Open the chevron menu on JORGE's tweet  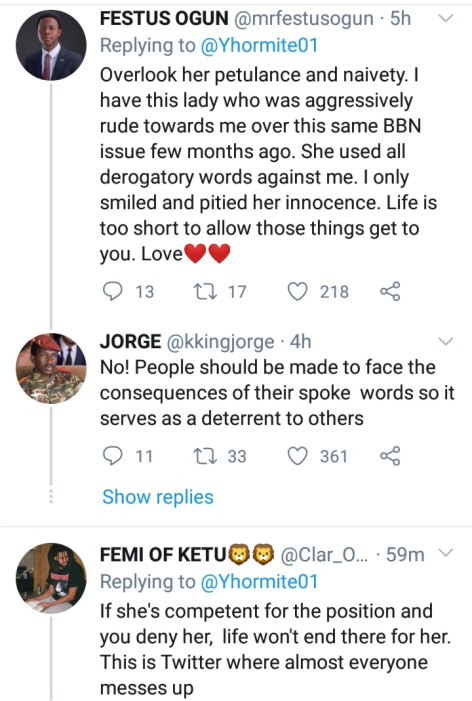pos(445,342)
